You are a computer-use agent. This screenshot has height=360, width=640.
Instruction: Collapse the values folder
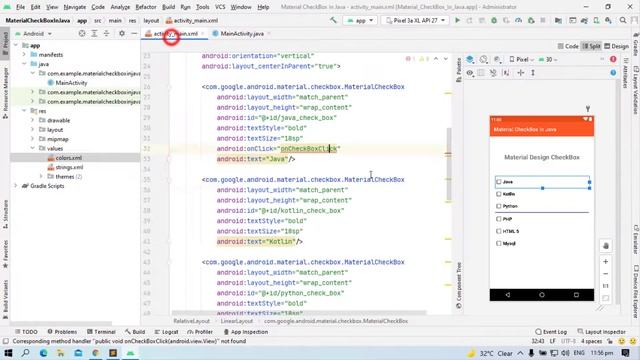point(33,148)
